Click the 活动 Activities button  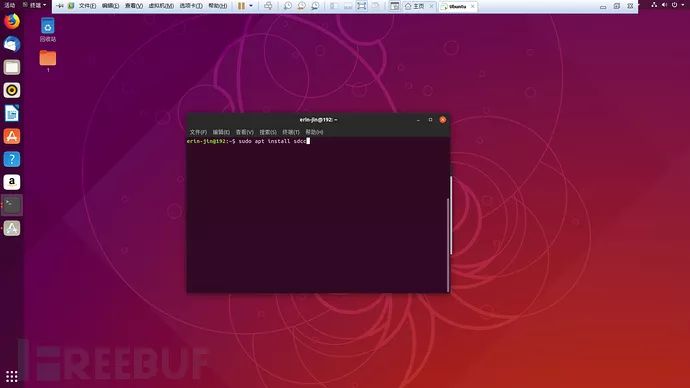[x=9, y=5]
